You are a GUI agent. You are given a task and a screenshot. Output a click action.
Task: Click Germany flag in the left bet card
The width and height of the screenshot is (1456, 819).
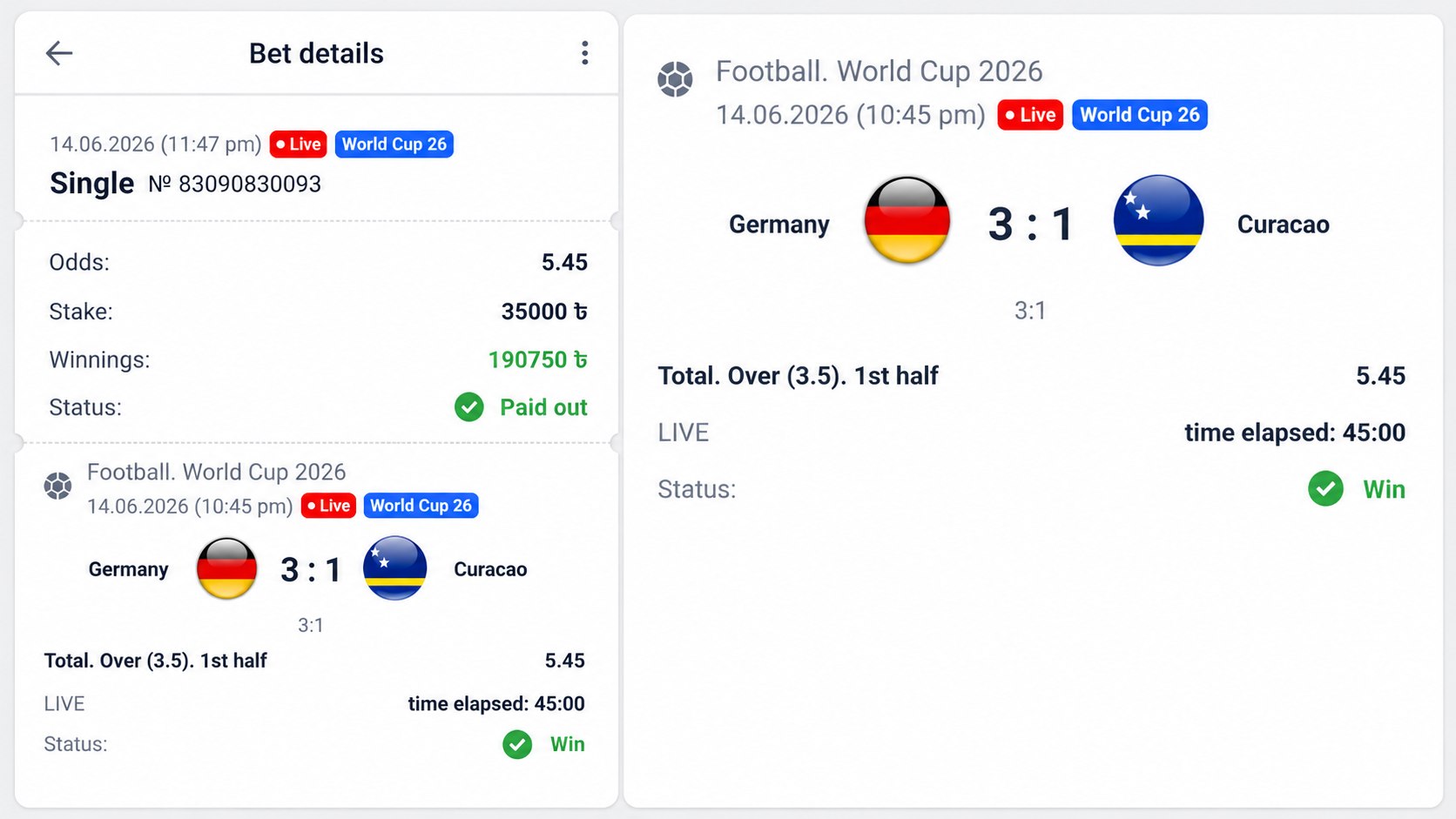click(226, 568)
